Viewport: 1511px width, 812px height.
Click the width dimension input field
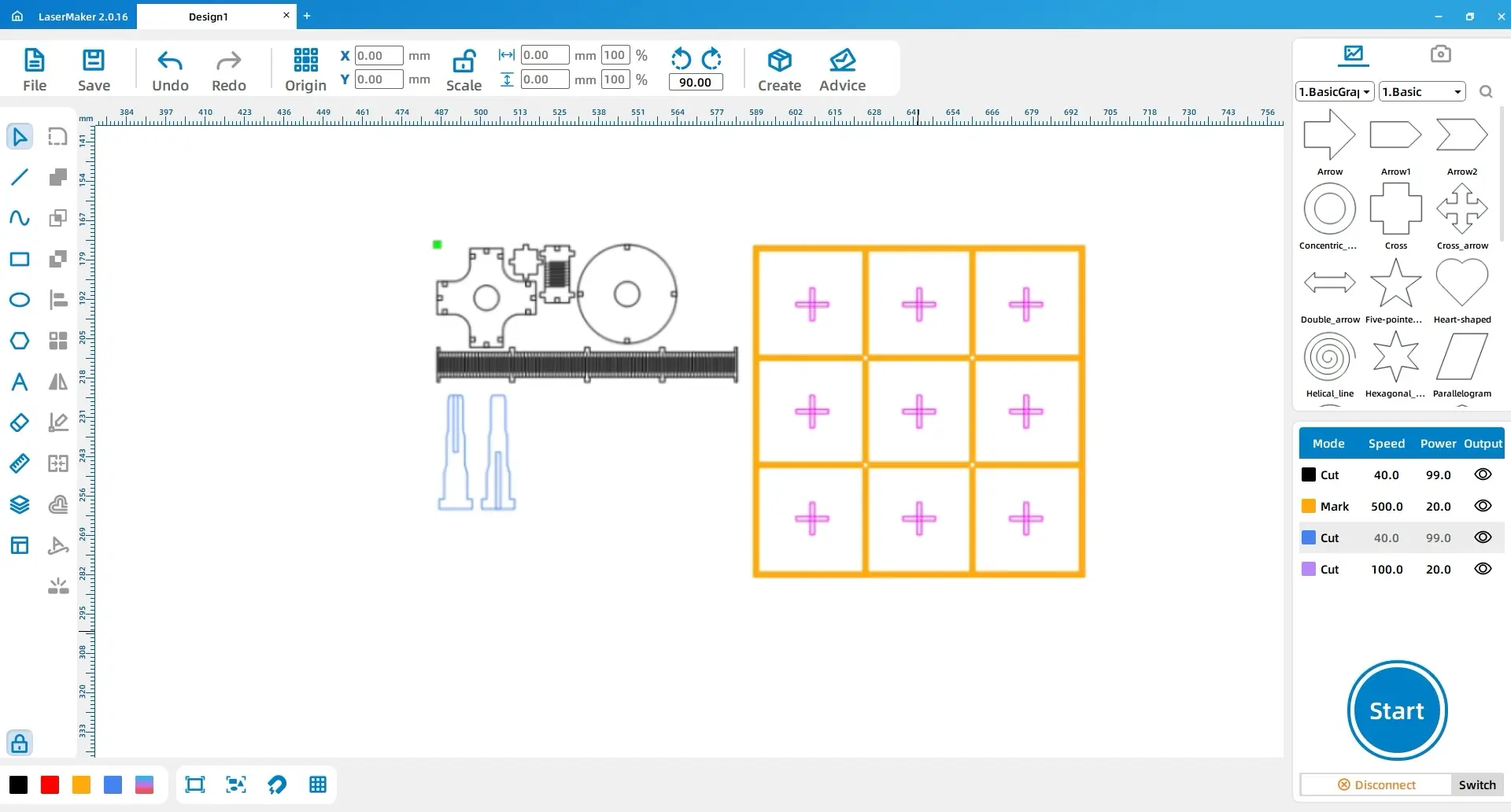point(545,55)
